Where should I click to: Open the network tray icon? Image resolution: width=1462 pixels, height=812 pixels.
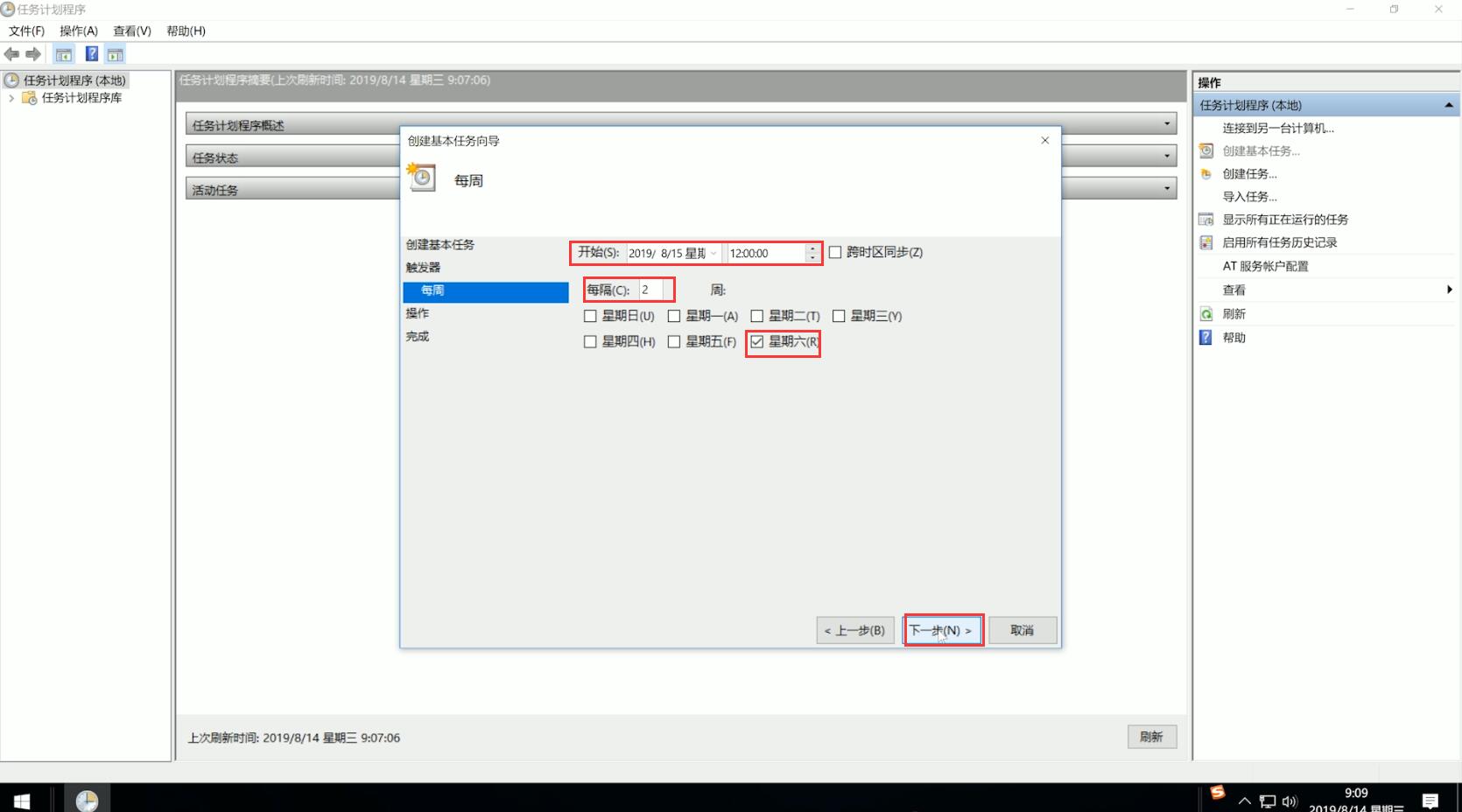click(x=1268, y=801)
